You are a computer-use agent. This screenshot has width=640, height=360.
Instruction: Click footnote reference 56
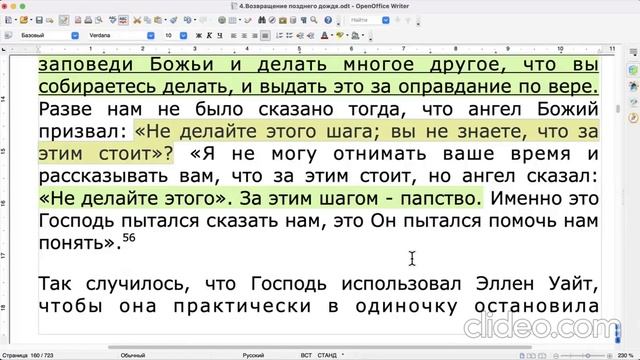click(x=129, y=237)
